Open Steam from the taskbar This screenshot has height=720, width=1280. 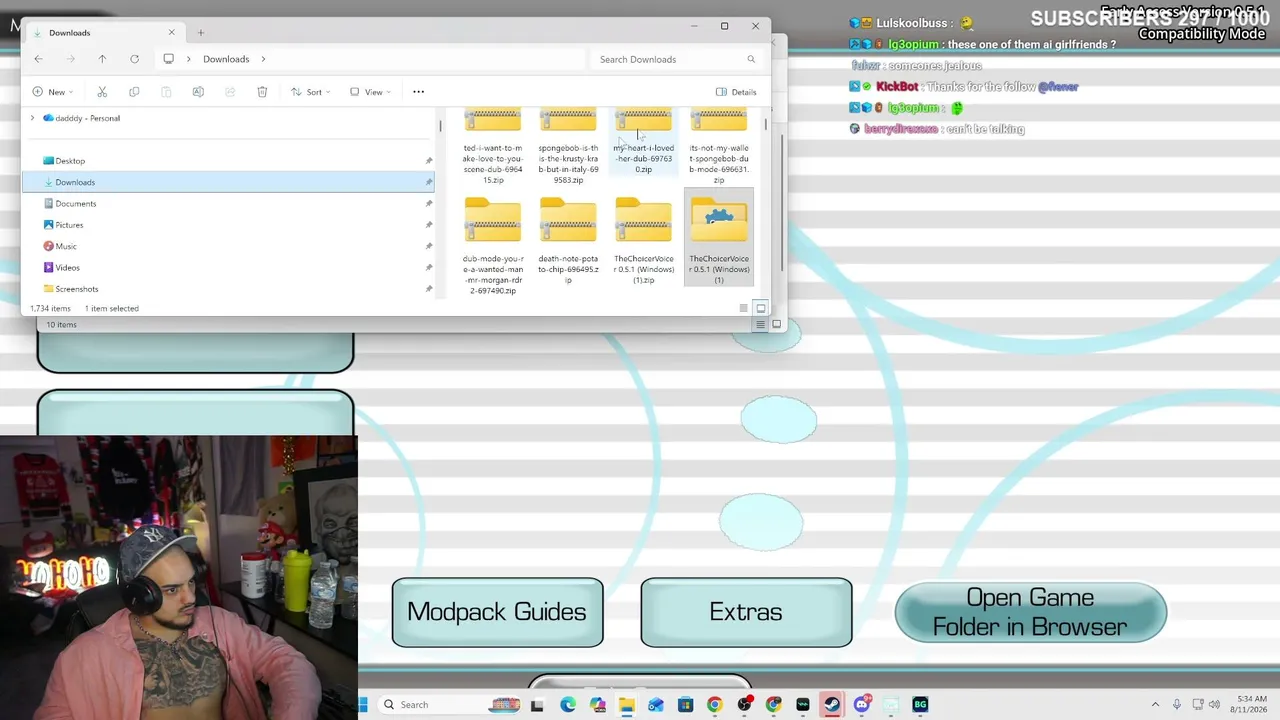point(832,705)
